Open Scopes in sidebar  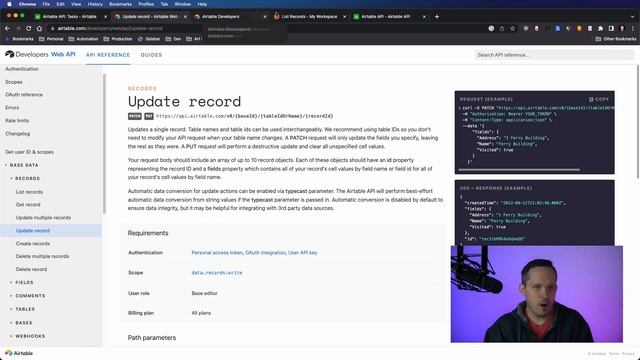pos(13,82)
